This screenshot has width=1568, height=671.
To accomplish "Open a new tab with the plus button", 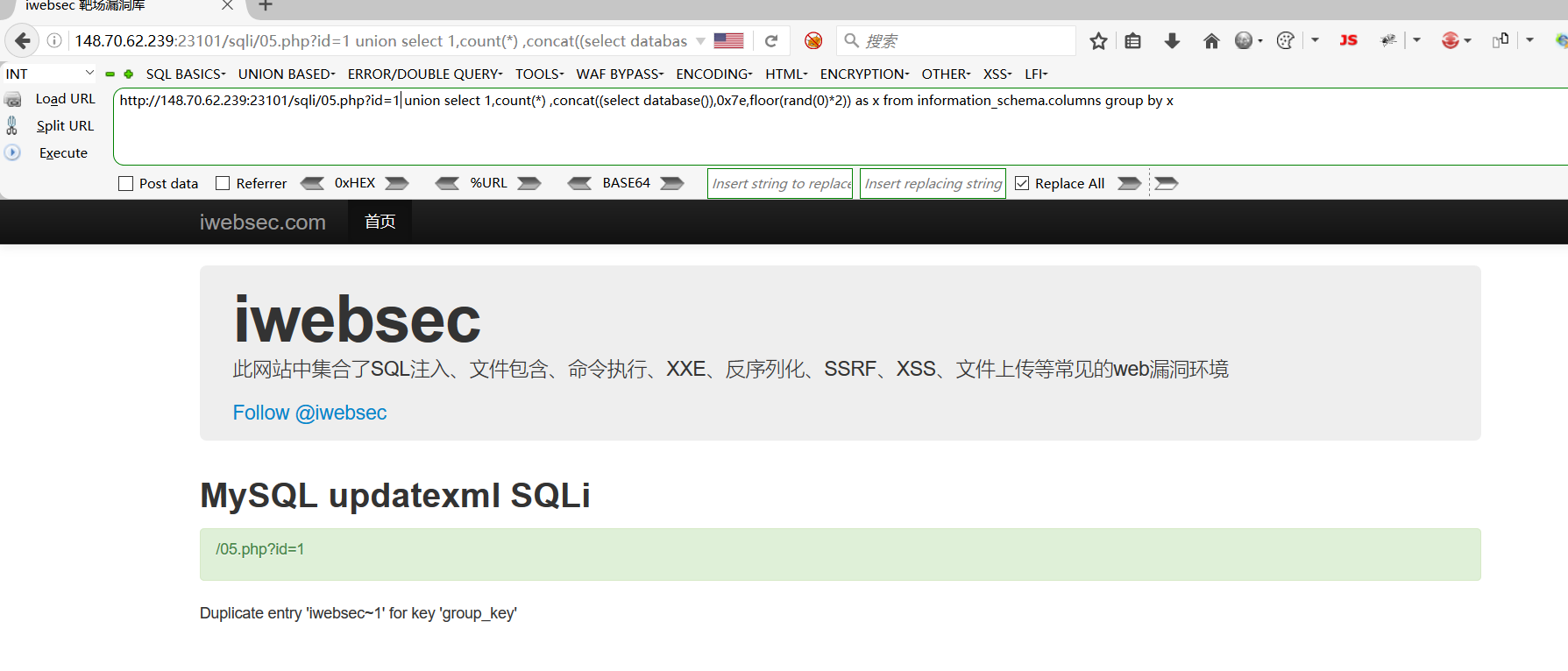I will point(266,6).
